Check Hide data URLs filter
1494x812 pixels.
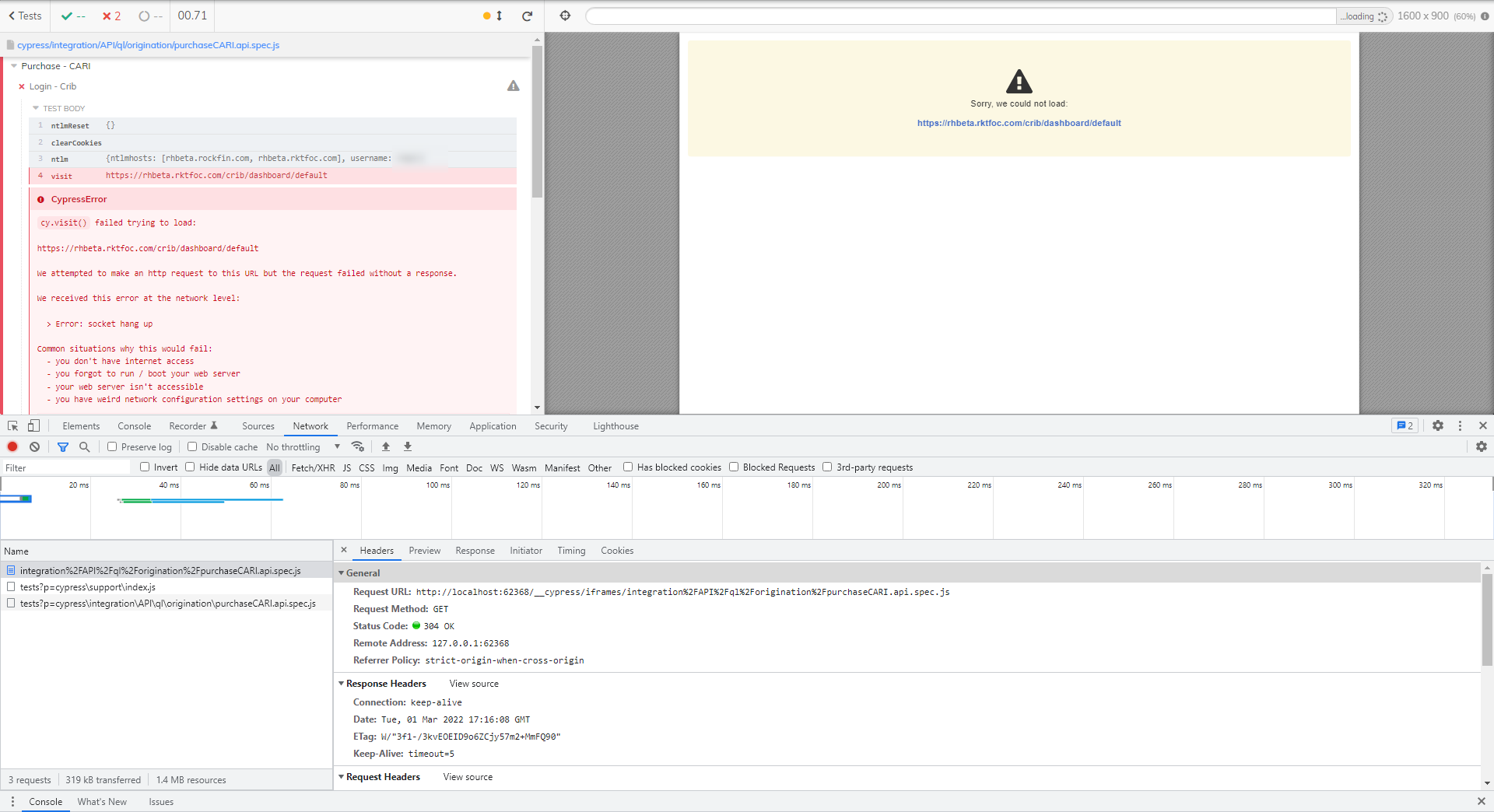click(x=190, y=467)
